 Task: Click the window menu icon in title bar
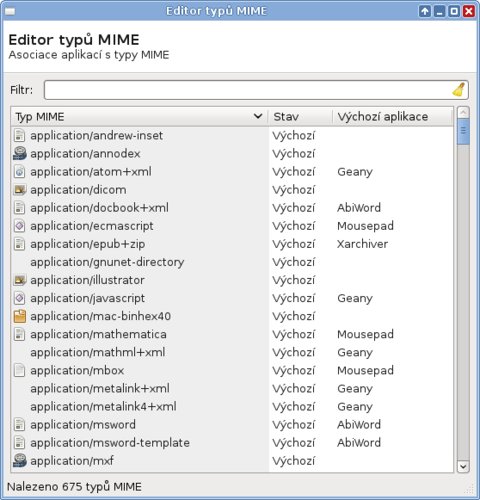pos(10,11)
